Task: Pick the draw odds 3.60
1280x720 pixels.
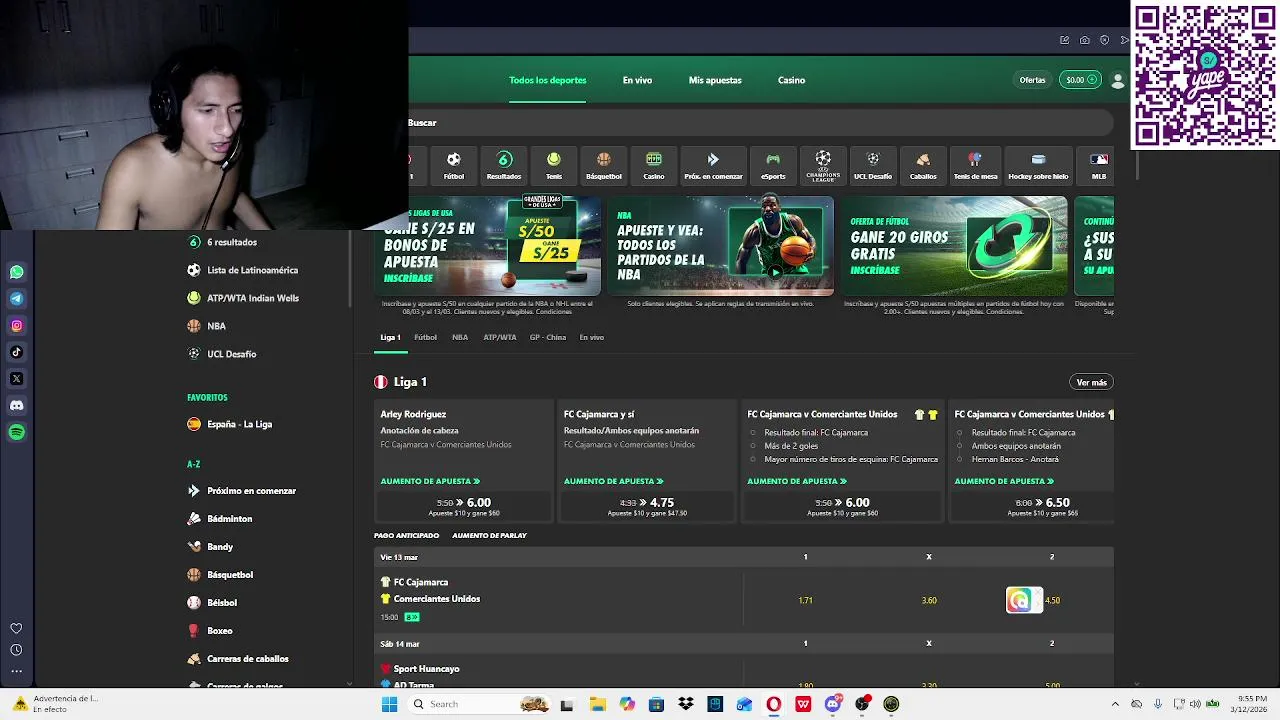Action: (929, 600)
